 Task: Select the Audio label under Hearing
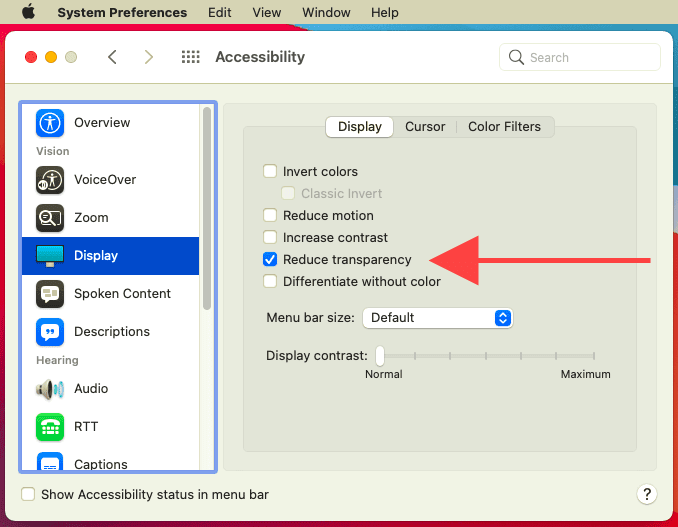click(x=91, y=389)
